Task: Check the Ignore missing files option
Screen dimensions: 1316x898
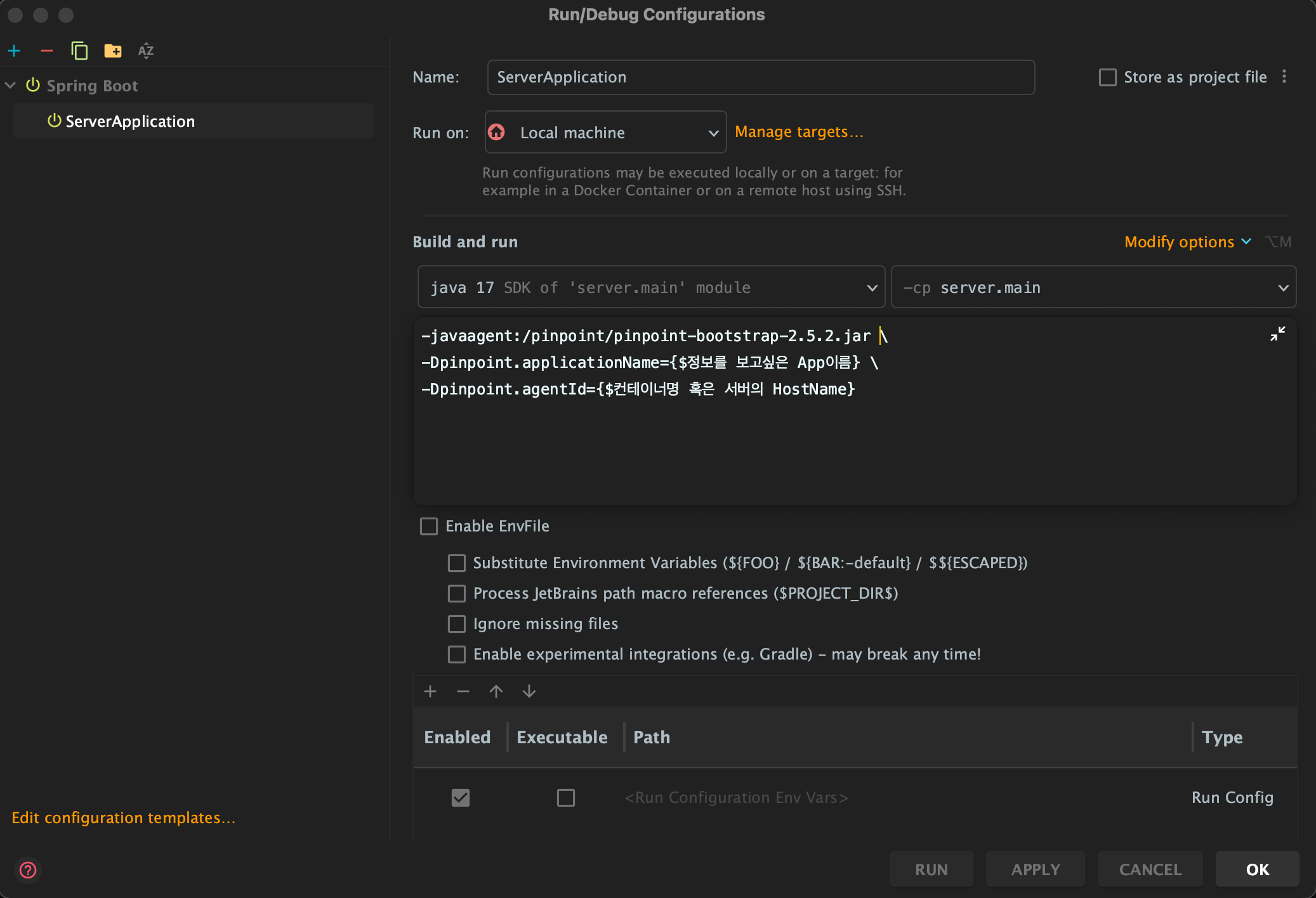Action: 457,624
